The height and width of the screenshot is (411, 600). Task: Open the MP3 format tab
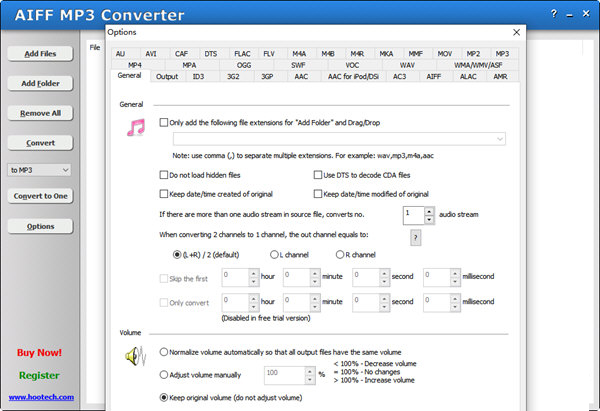(502, 54)
